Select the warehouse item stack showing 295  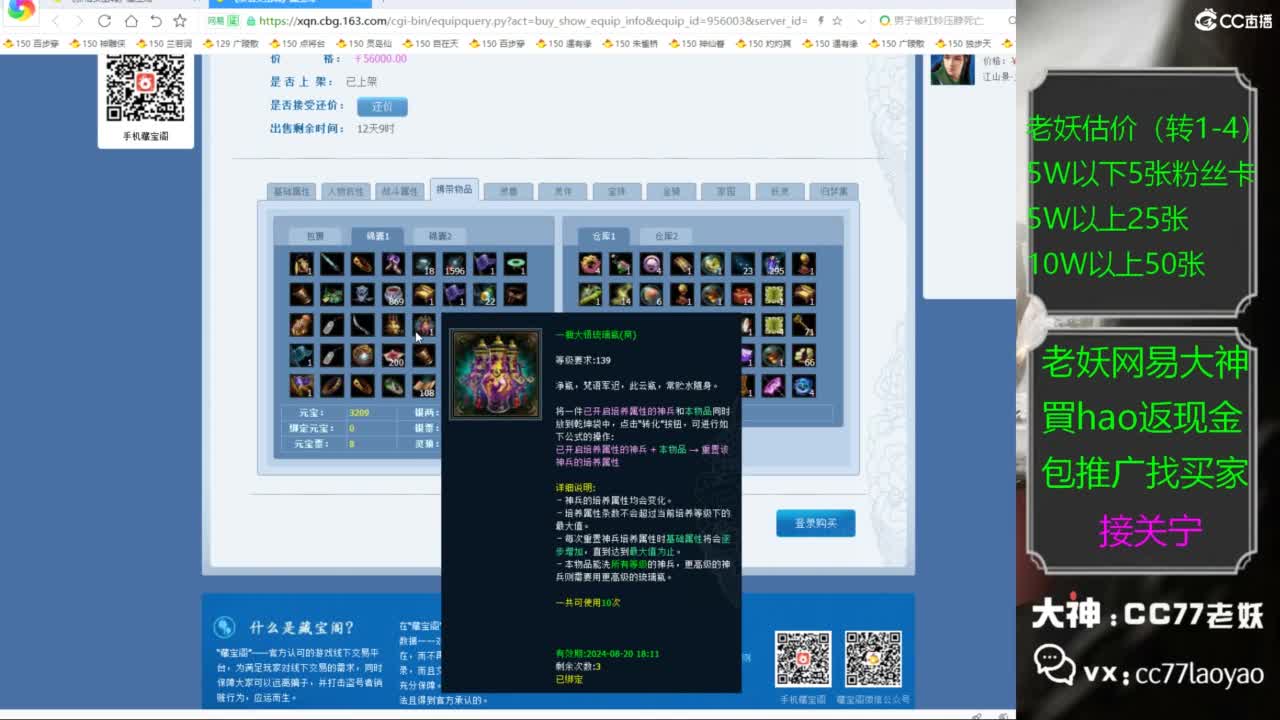(x=773, y=264)
